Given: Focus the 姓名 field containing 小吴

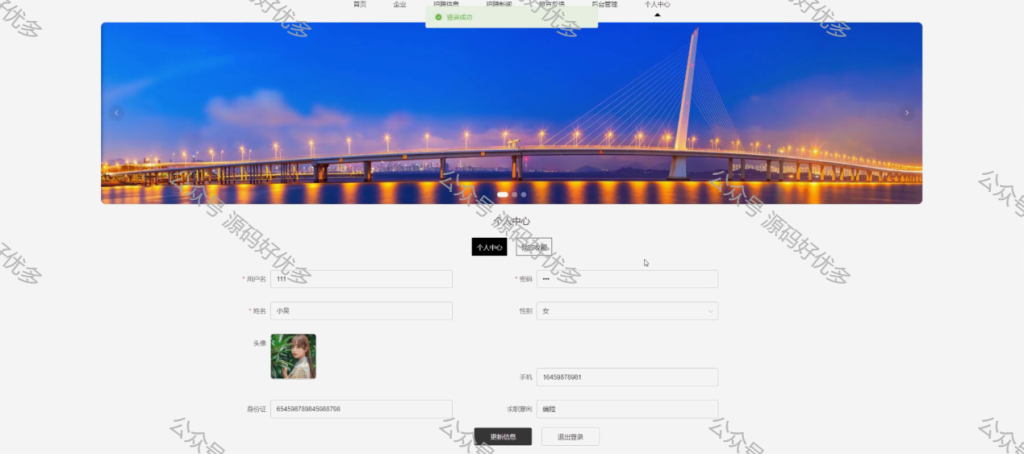Looking at the screenshot, I should (x=361, y=311).
